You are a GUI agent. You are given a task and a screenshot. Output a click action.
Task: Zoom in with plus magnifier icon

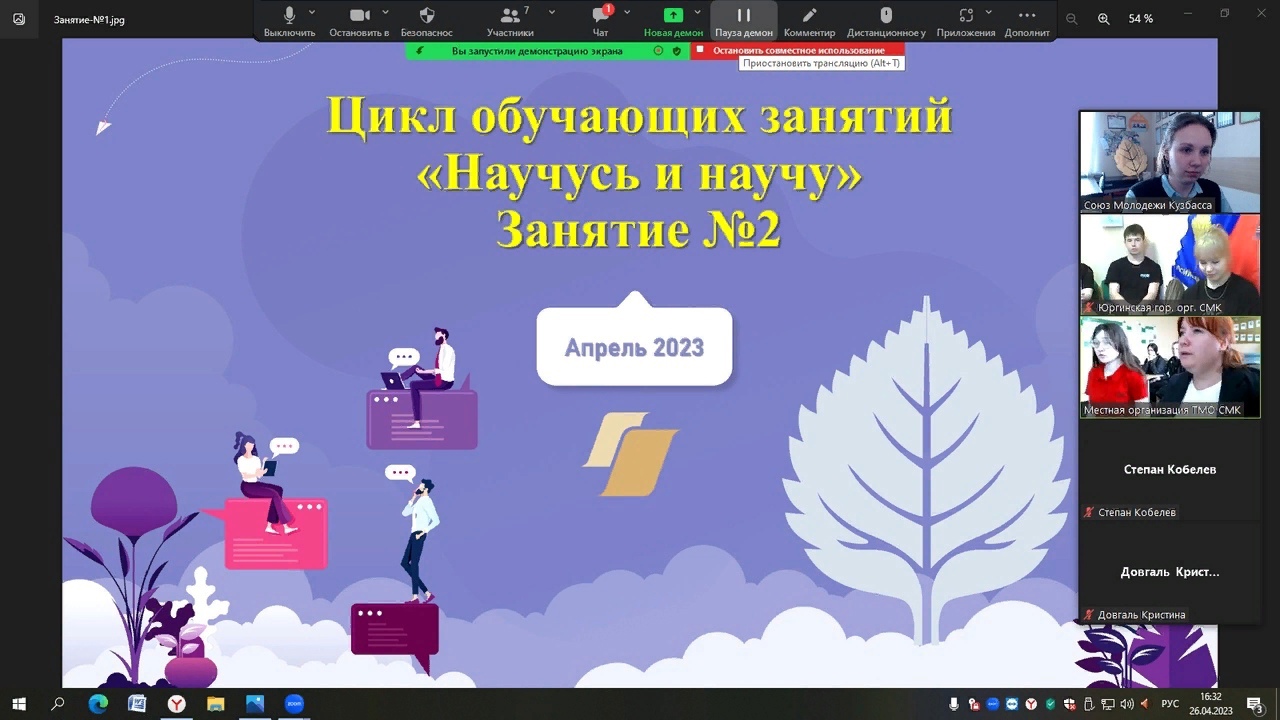click(x=1104, y=19)
